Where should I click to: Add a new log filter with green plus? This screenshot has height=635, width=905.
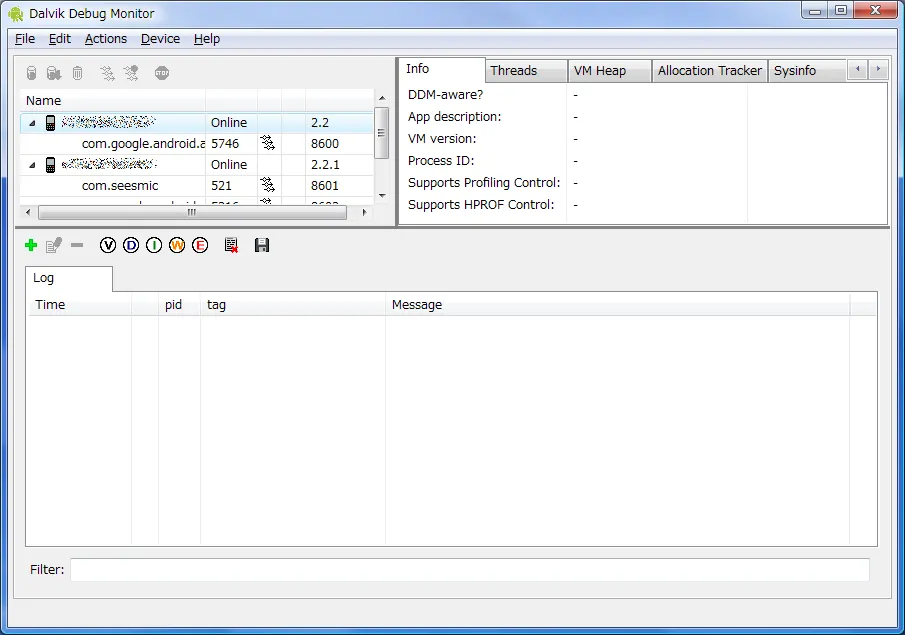31,245
